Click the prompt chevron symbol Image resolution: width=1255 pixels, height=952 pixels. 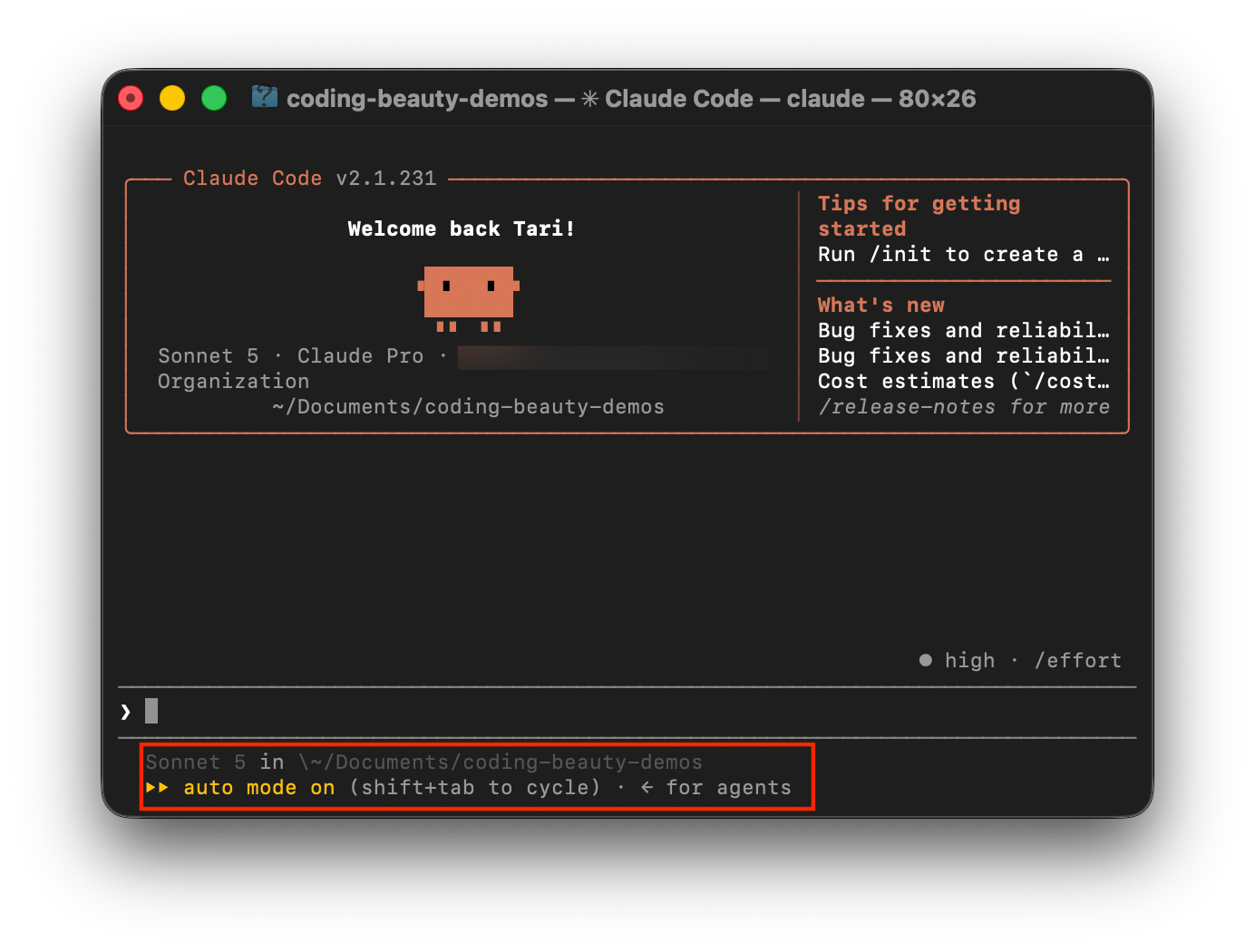click(125, 712)
